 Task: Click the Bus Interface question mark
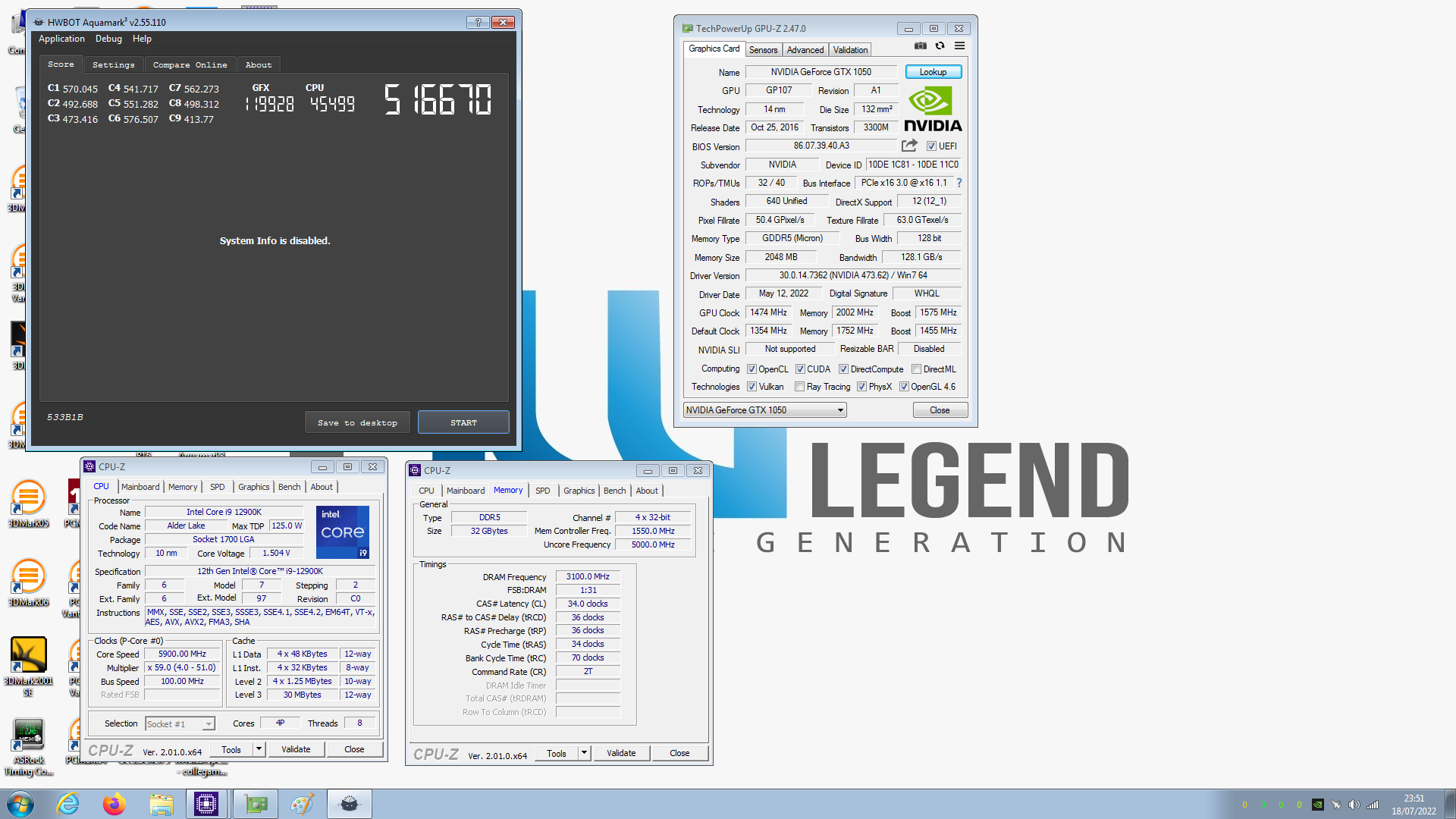959,183
